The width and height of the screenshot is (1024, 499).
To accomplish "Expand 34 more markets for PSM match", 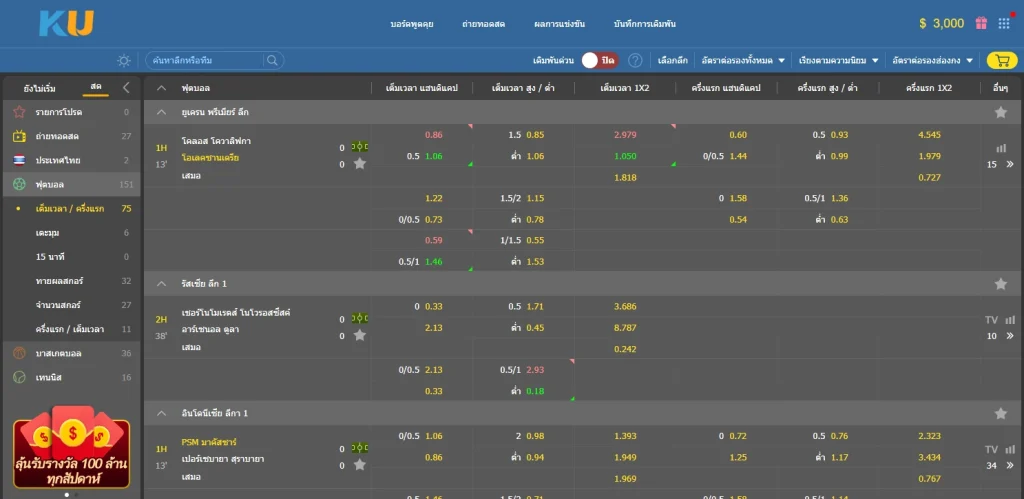I will (x=1000, y=466).
